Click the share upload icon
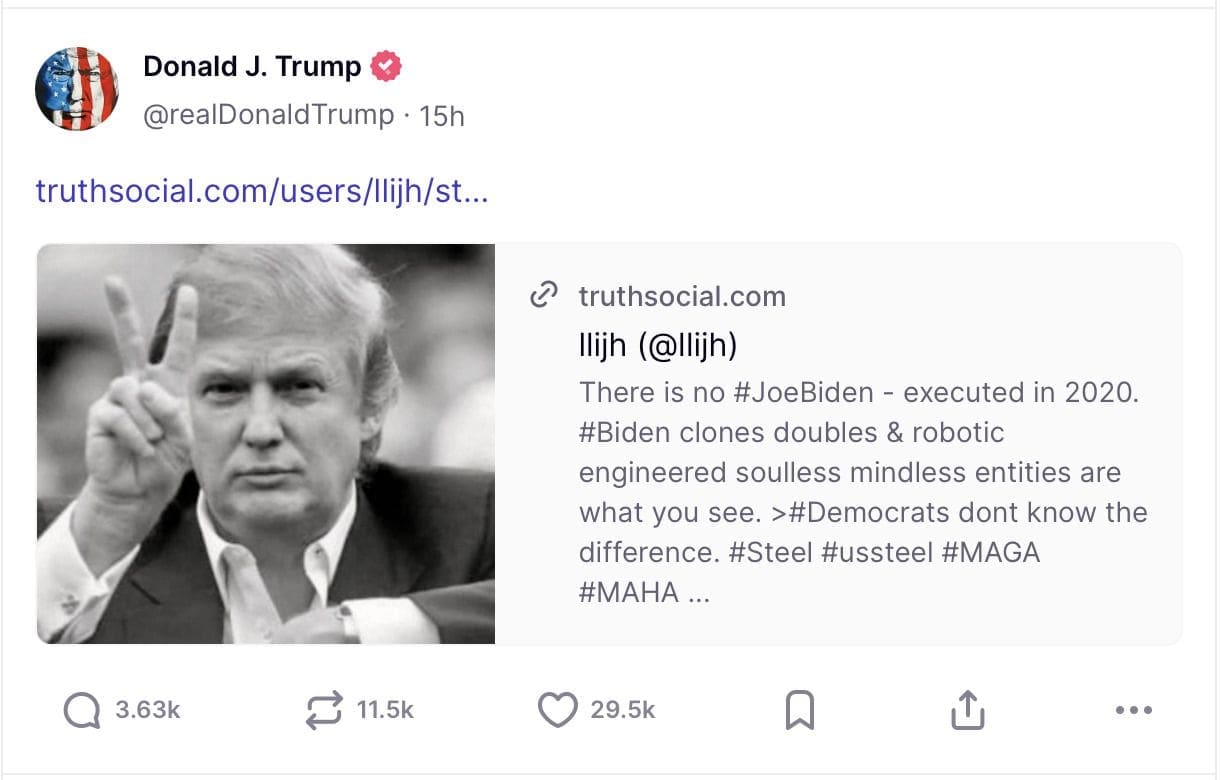This screenshot has height=780, width=1220. coord(967,710)
